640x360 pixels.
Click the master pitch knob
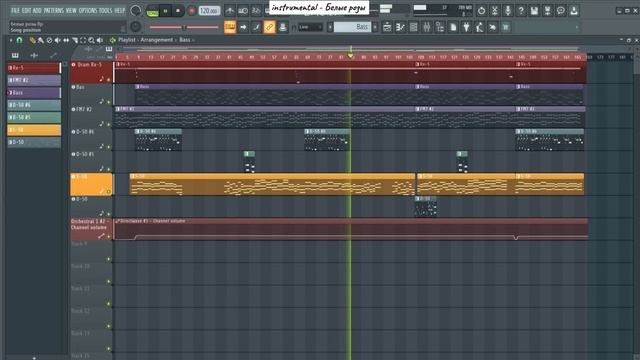pyautogui.click(x=136, y=27)
